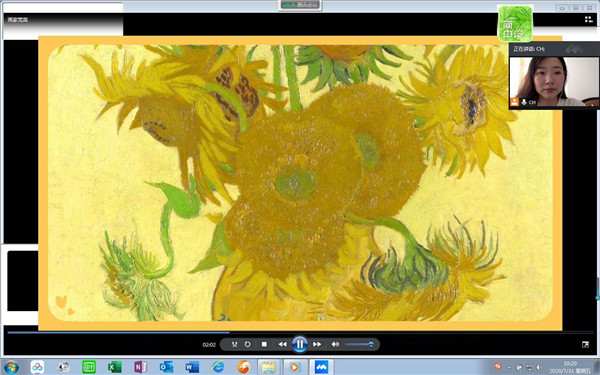
Task: Open Outlook from the taskbar
Action: [166, 367]
